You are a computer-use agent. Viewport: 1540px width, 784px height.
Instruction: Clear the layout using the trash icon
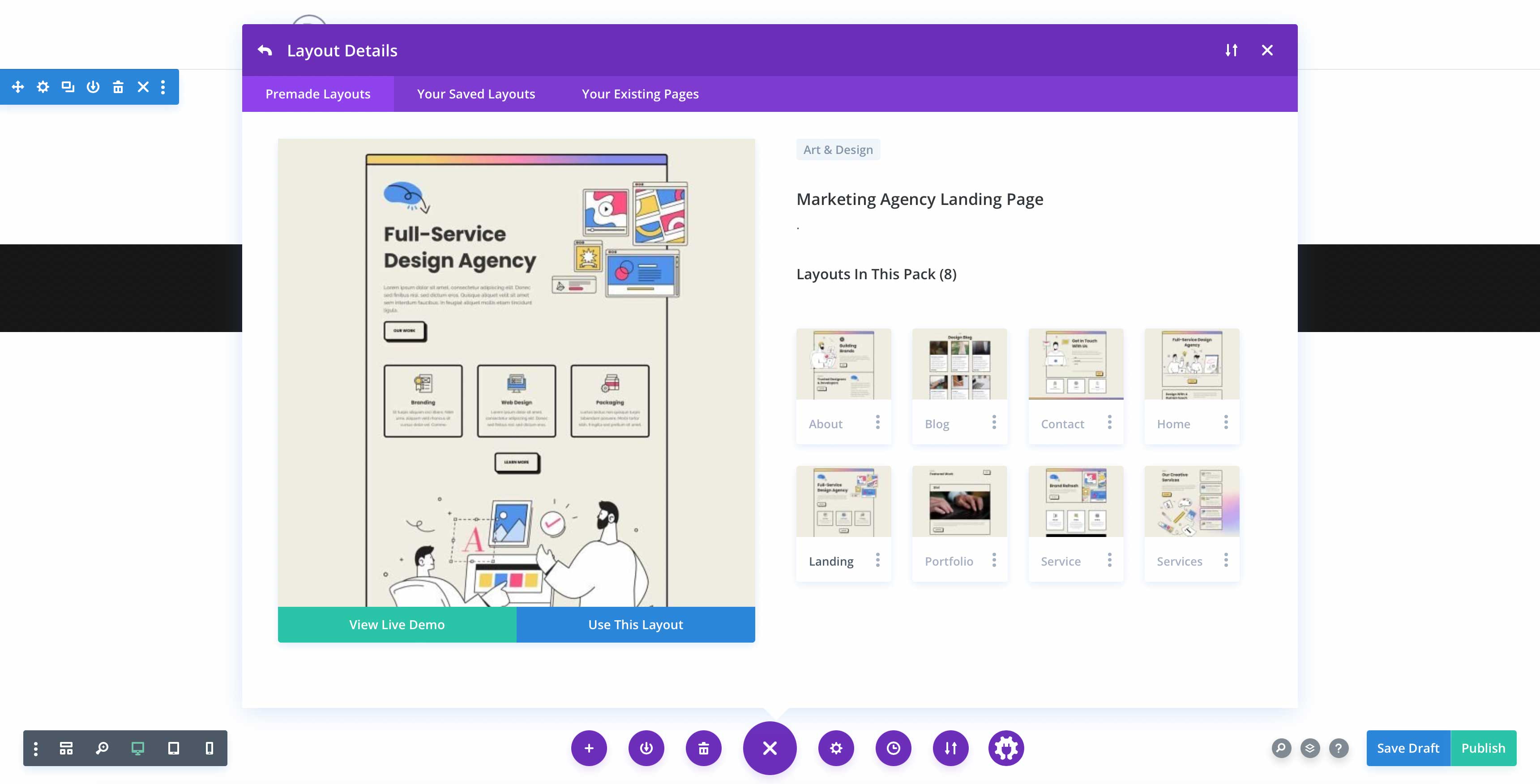(x=704, y=748)
